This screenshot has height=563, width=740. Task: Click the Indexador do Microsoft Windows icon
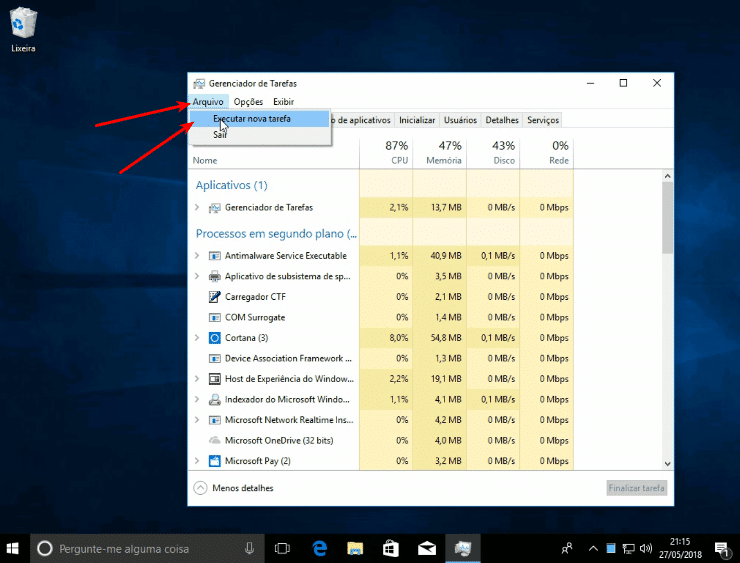pos(214,399)
